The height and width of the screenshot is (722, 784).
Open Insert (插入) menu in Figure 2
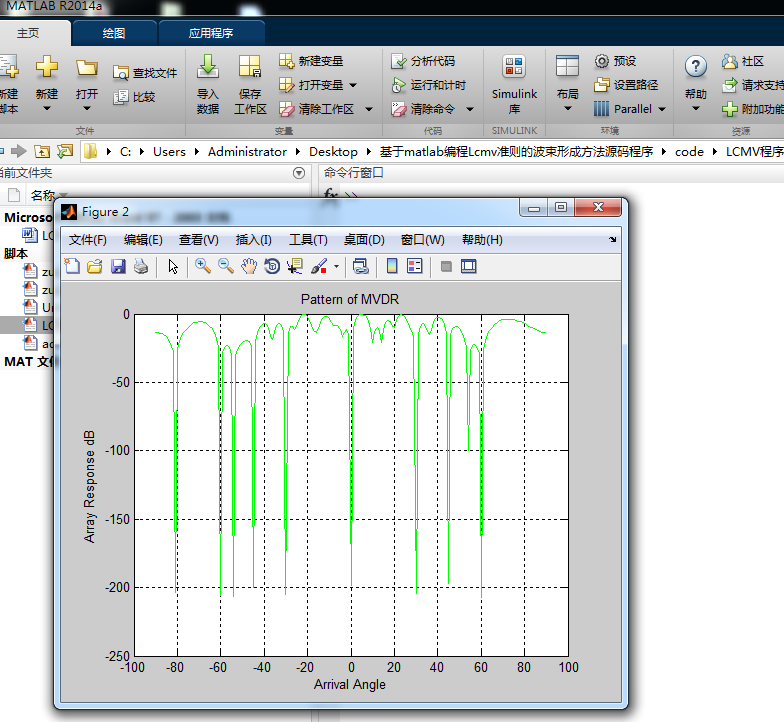click(x=254, y=240)
